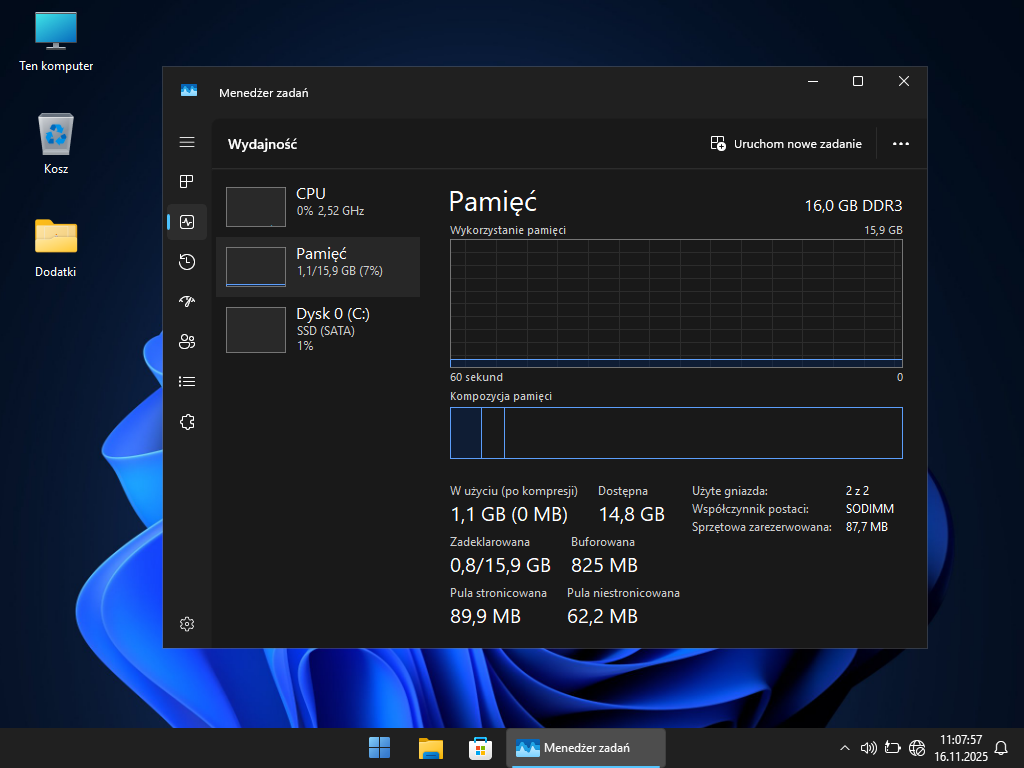Click Uruchom nowe zadanie button
This screenshot has width=1024, height=768.
[x=786, y=144]
